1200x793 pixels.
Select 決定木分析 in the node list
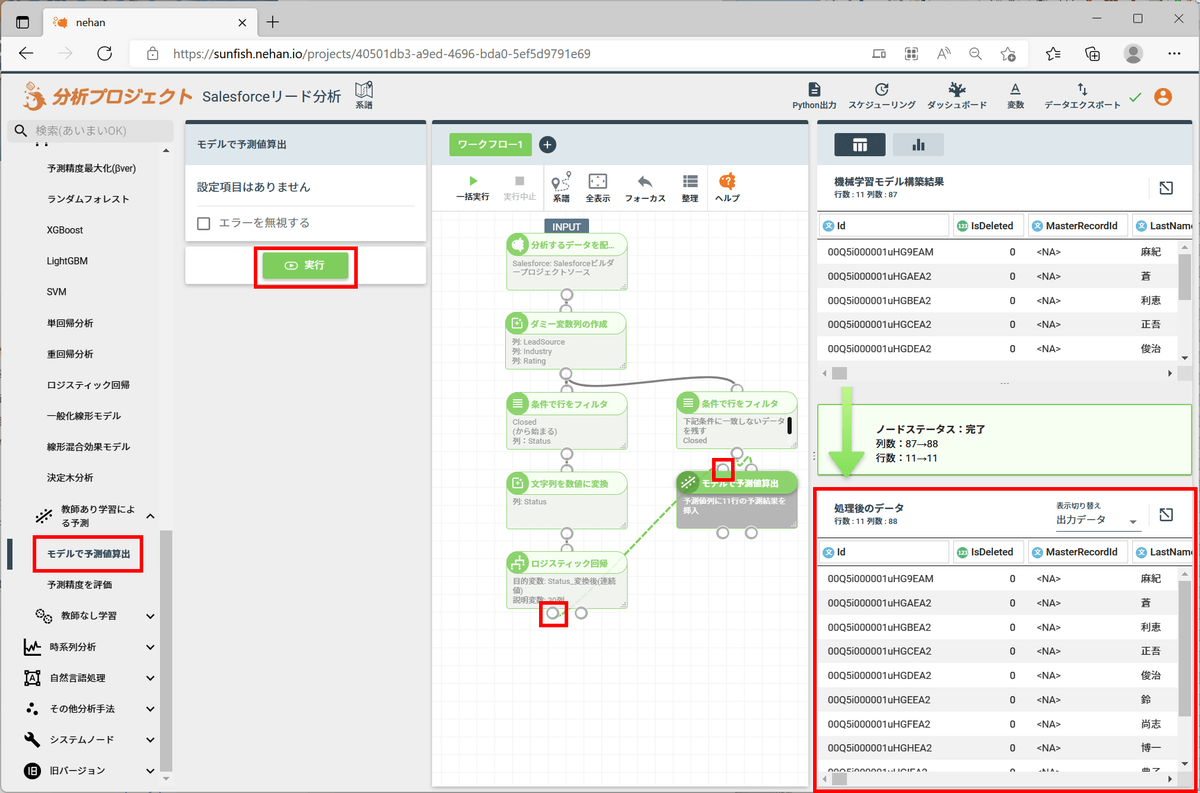[70, 478]
